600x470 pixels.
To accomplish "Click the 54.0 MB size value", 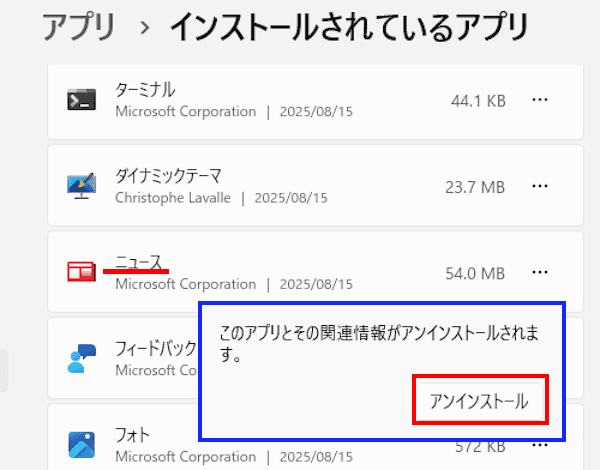I will 475,274.
